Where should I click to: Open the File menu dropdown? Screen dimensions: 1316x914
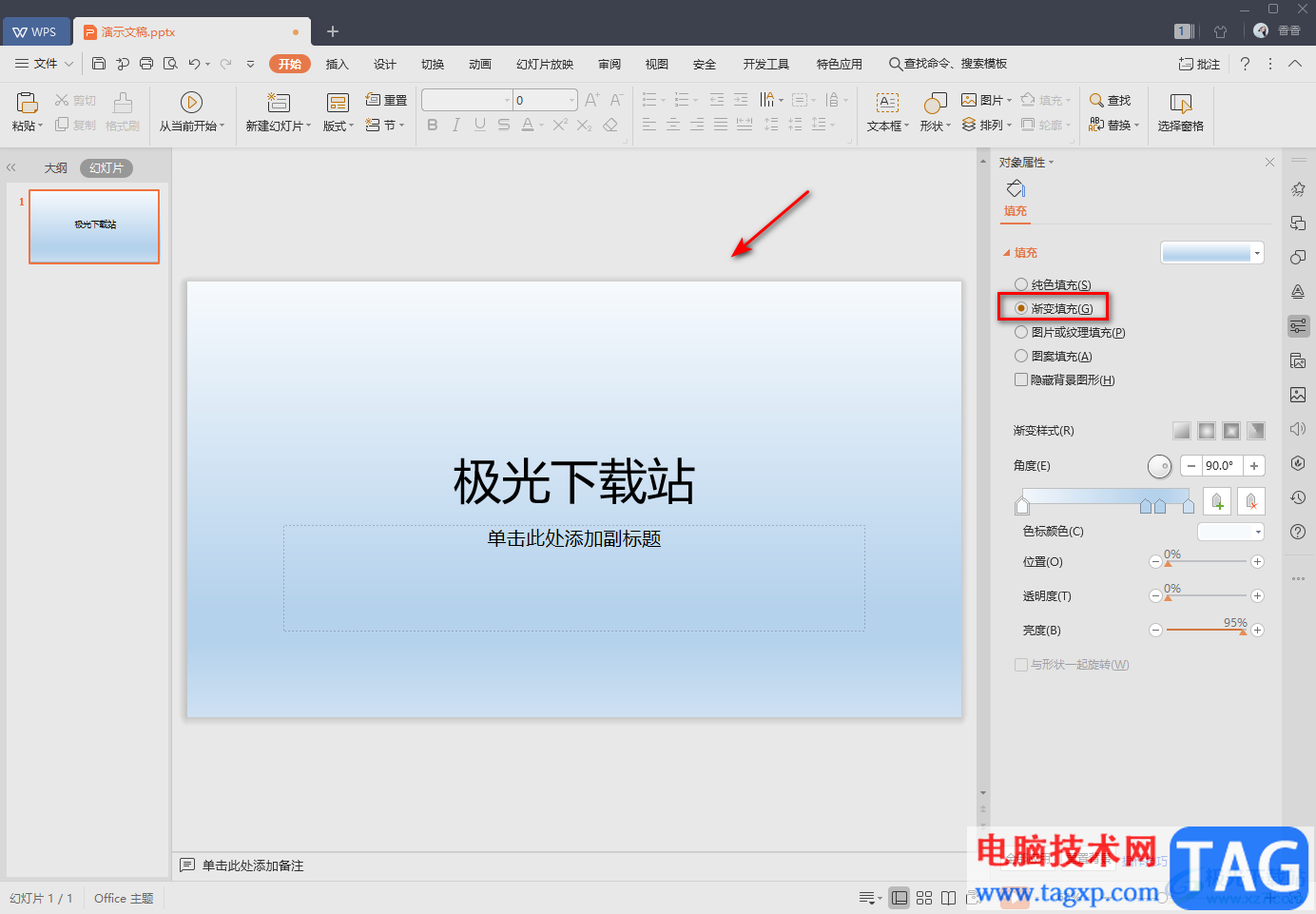(45, 64)
